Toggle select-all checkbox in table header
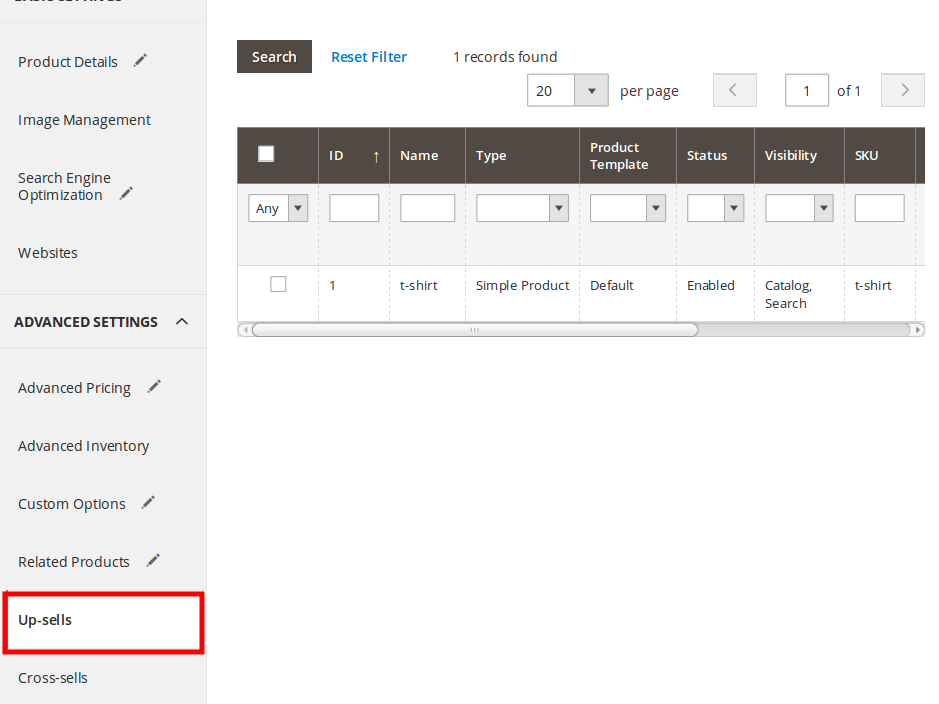This screenshot has width=939, height=704. [x=266, y=154]
